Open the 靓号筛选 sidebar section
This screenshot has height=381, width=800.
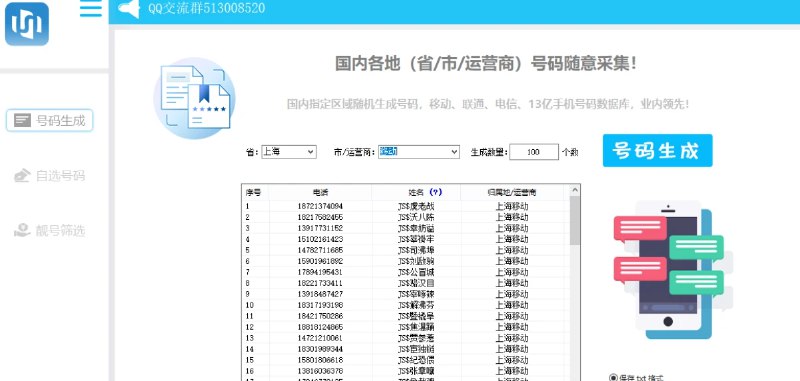click(49, 231)
